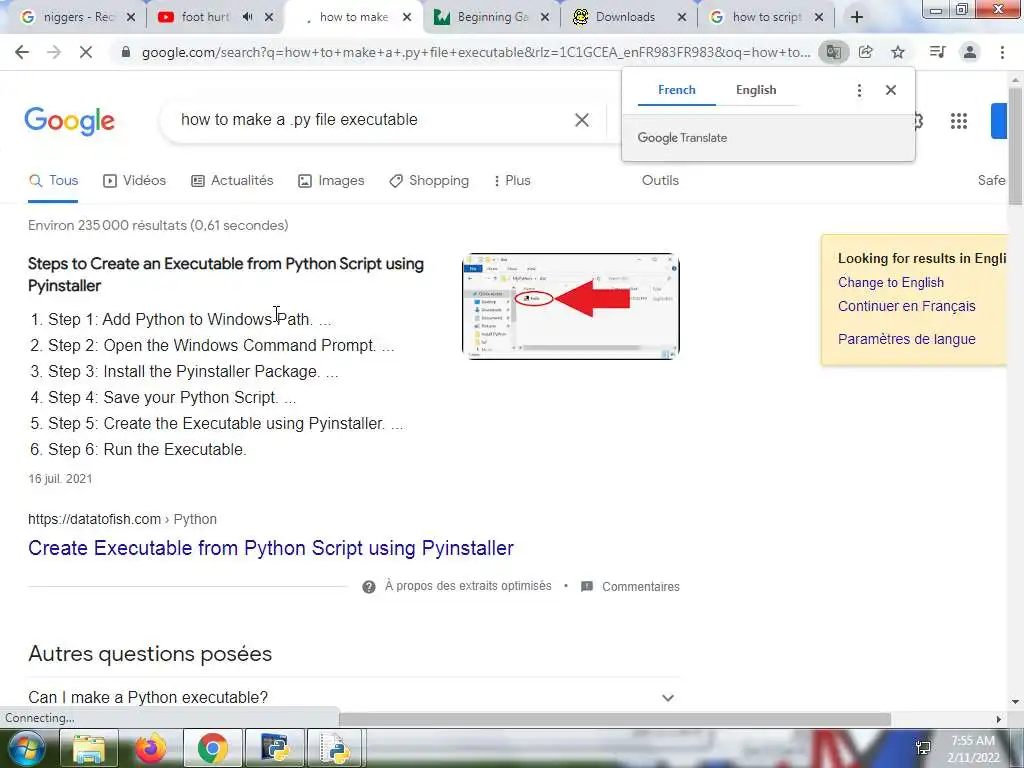Click 'Step 5: Create the Executable using Pyinstaller' text
Screen dimensions: 1024x768
[x=216, y=424]
